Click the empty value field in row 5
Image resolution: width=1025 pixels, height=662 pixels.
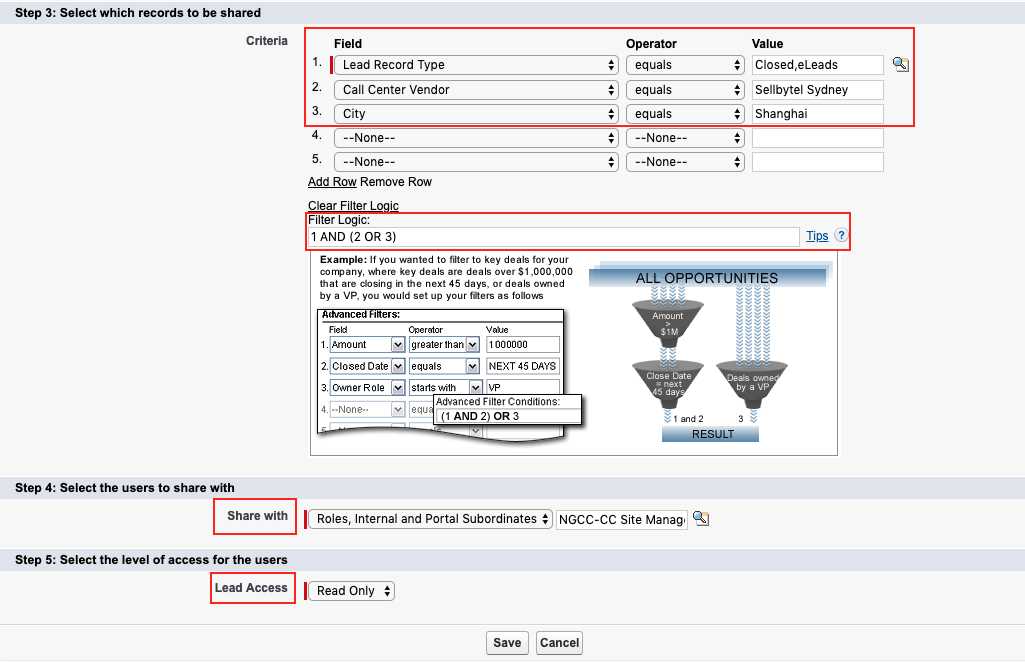(817, 162)
